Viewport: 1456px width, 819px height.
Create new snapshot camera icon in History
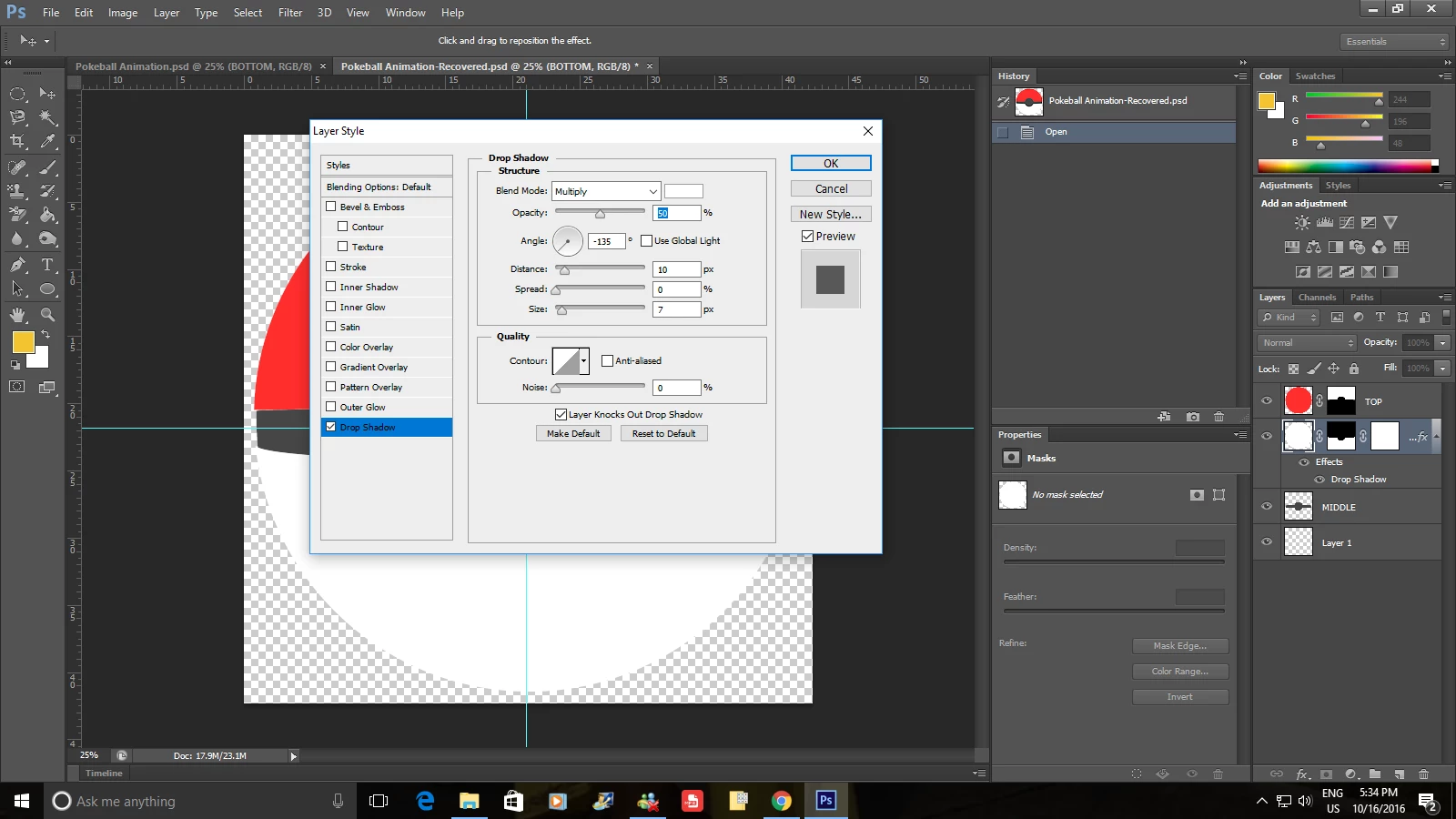coord(1192,417)
